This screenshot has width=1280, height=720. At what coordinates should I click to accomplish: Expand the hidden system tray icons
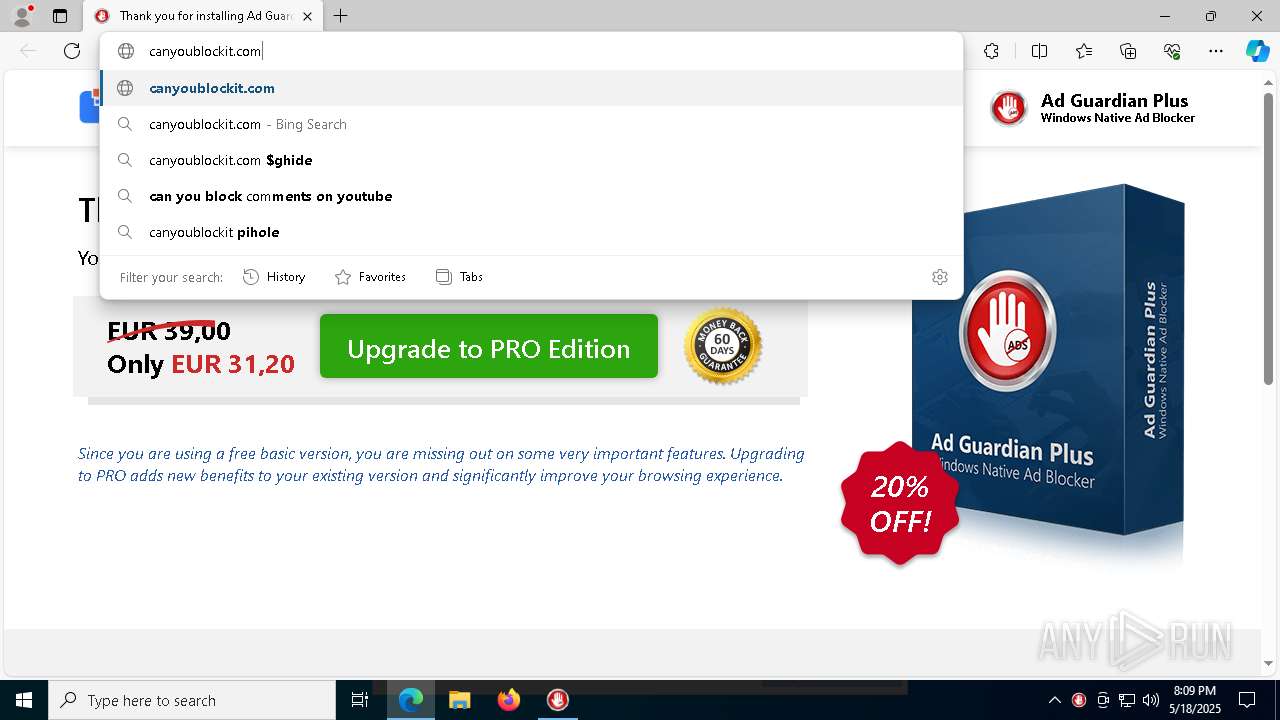1054,700
